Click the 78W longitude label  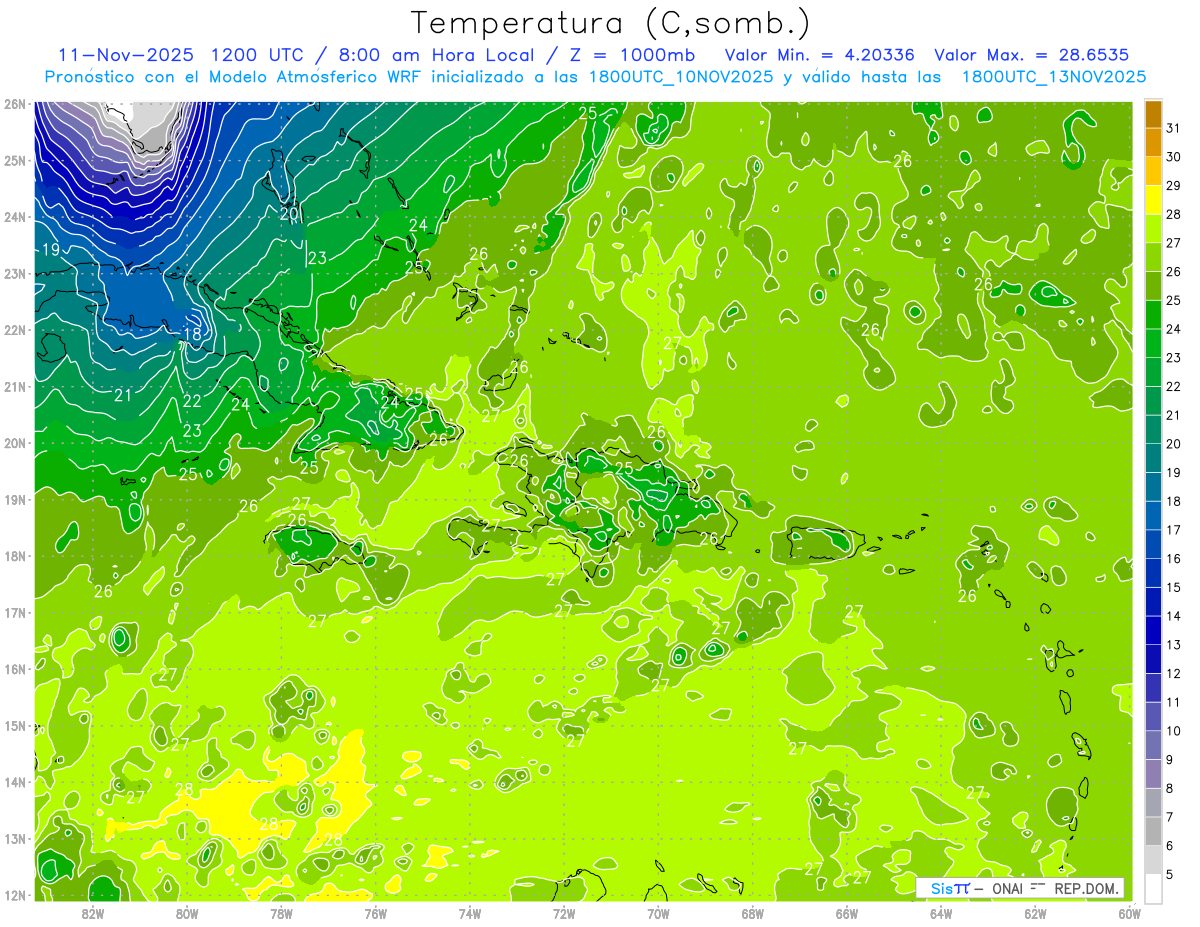[x=281, y=913]
